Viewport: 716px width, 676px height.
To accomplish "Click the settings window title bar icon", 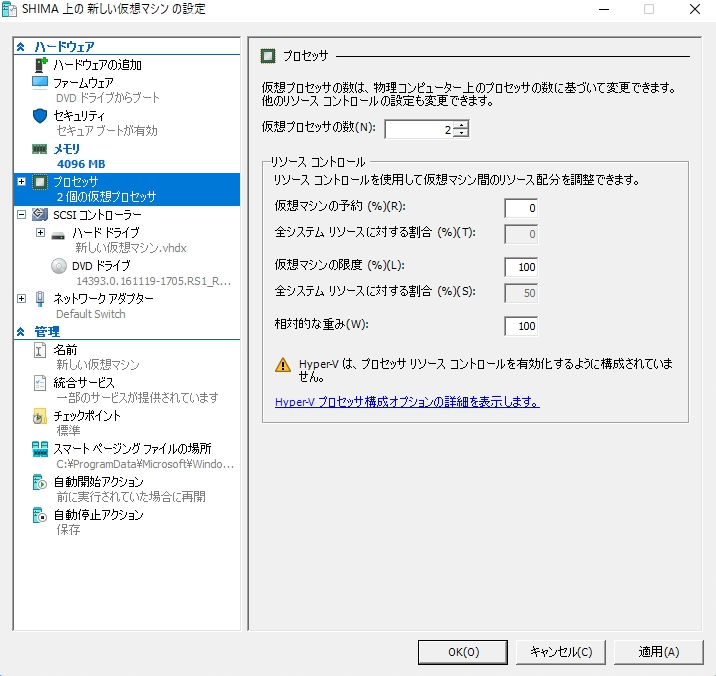I will point(9,9).
